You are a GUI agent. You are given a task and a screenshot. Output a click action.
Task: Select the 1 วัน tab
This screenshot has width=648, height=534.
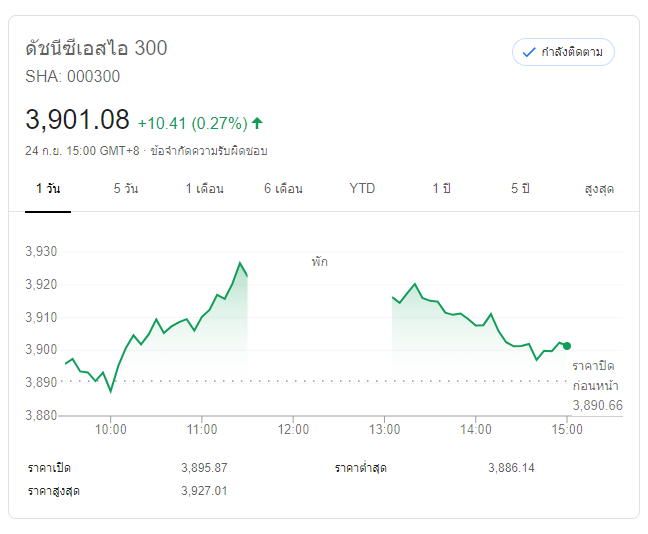[47, 188]
